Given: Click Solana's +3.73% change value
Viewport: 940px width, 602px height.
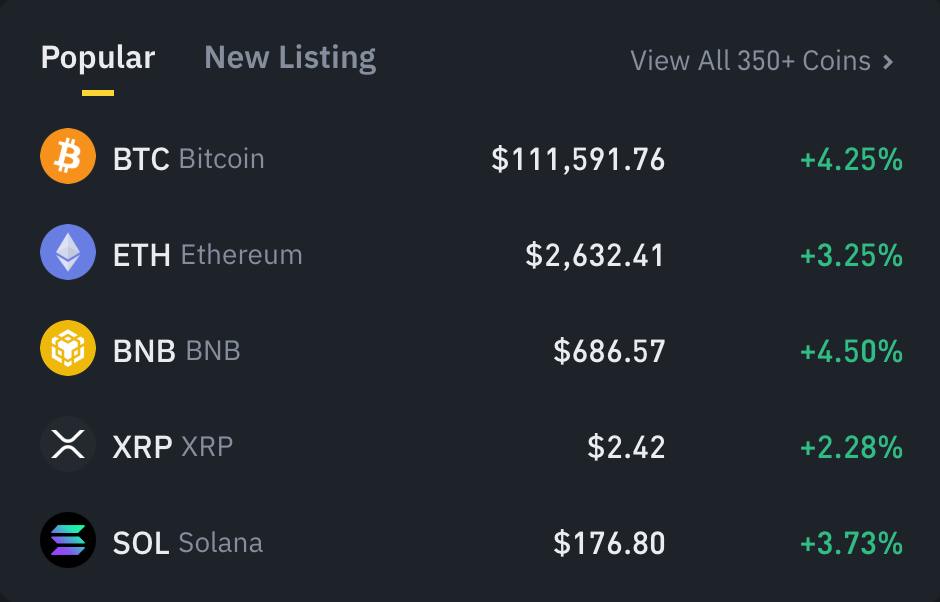Looking at the screenshot, I should click(x=851, y=543).
